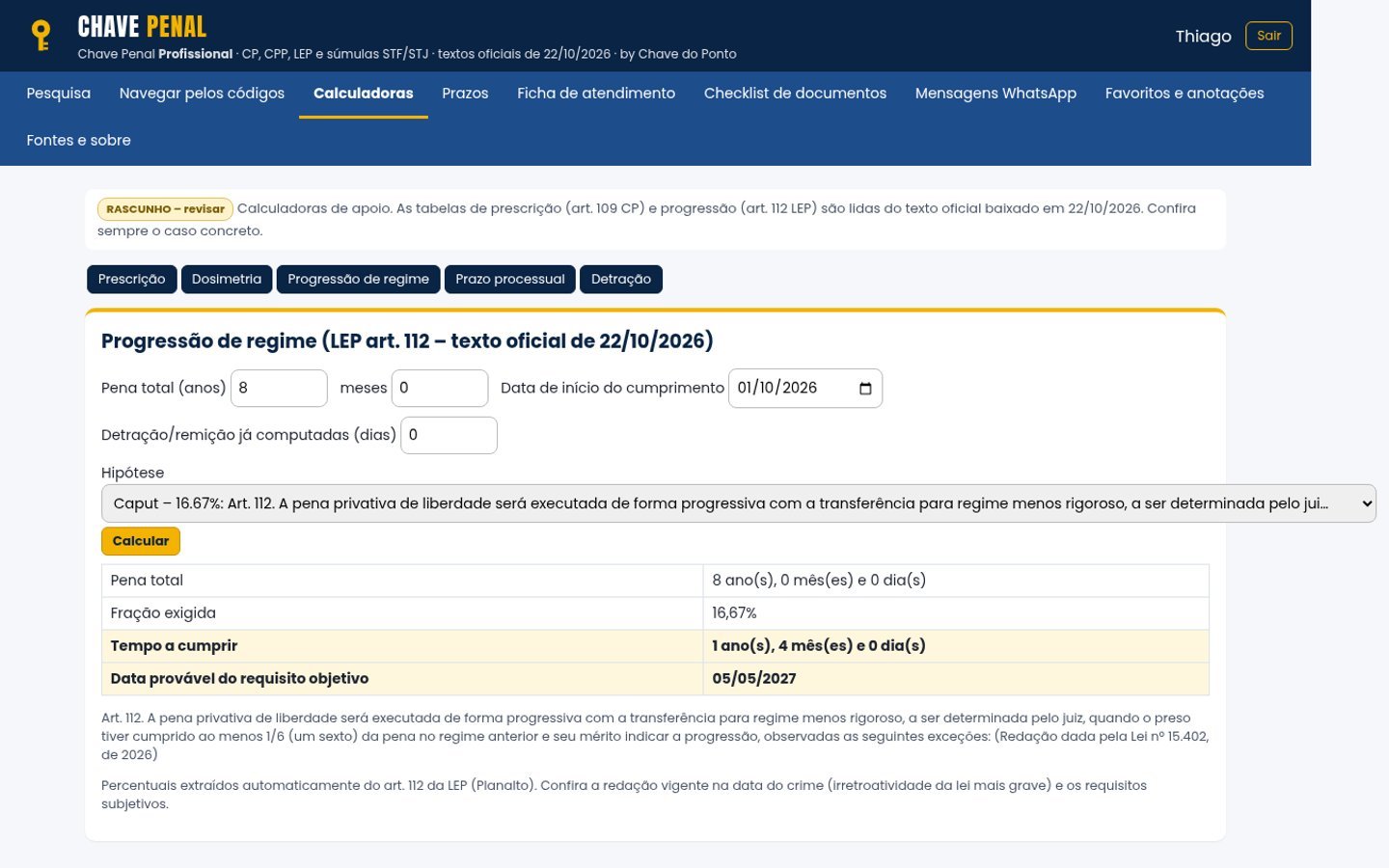Go to Navegar pelos códigos
Screen dimensions: 1389x868
(202, 94)
